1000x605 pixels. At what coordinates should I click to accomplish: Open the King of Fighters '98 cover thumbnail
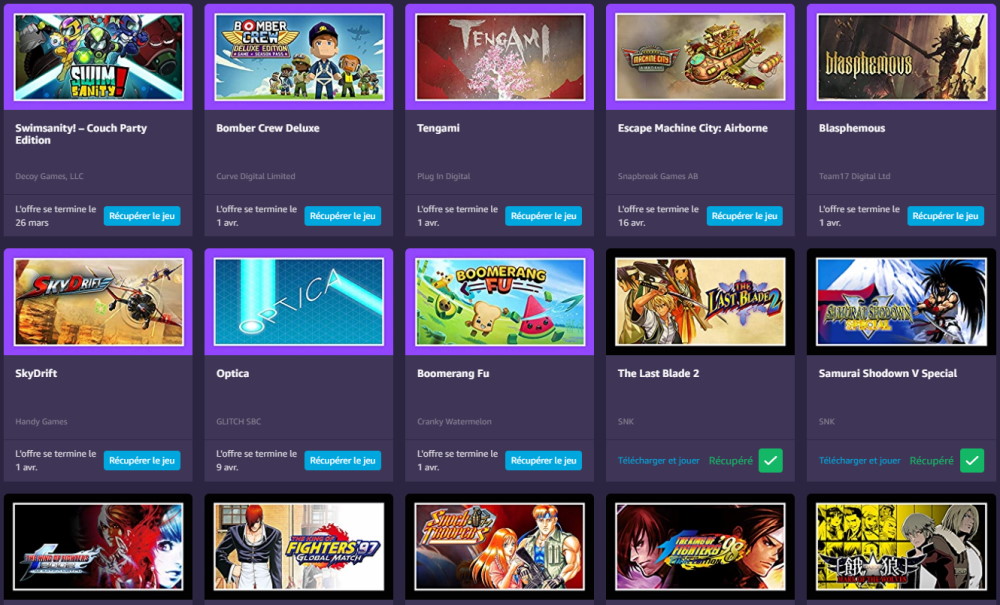[x=700, y=546]
